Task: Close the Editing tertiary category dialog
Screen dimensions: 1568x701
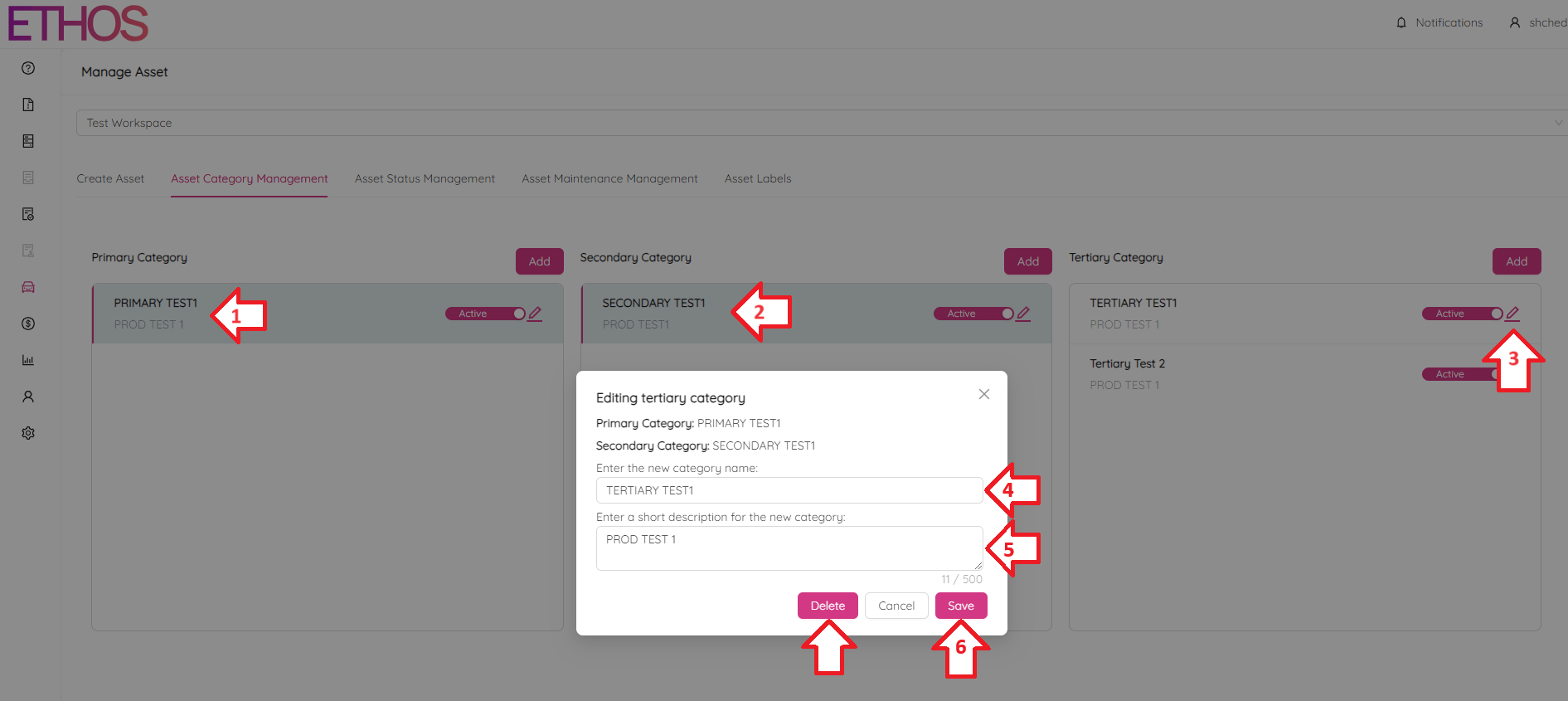Action: [984, 394]
